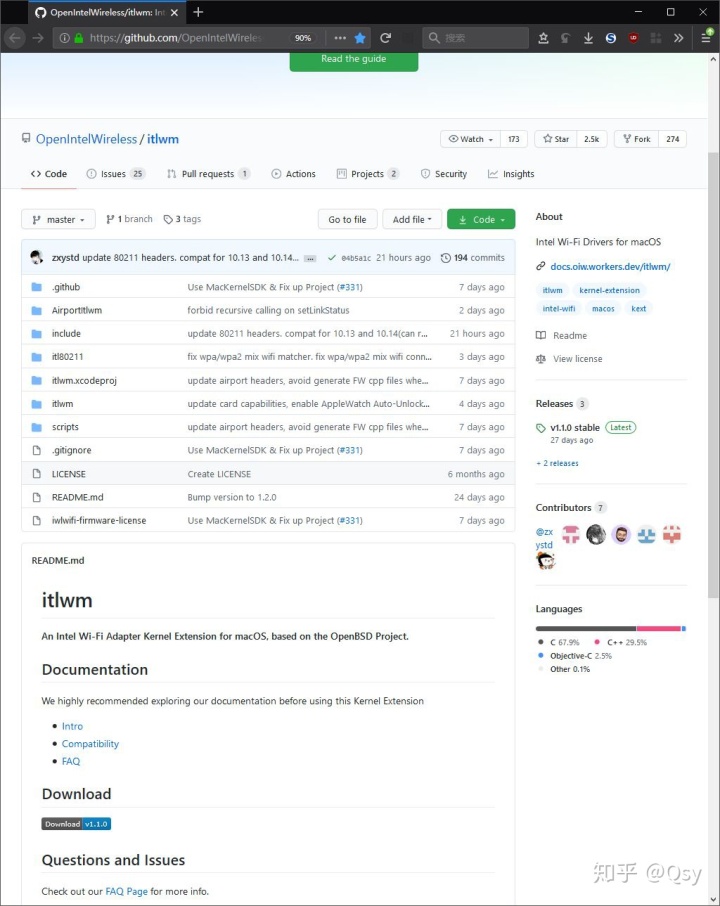The height and width of the screenshot is (906, 720).
Task: Star the itlwm repository
Action: click(x=556, y=139)
